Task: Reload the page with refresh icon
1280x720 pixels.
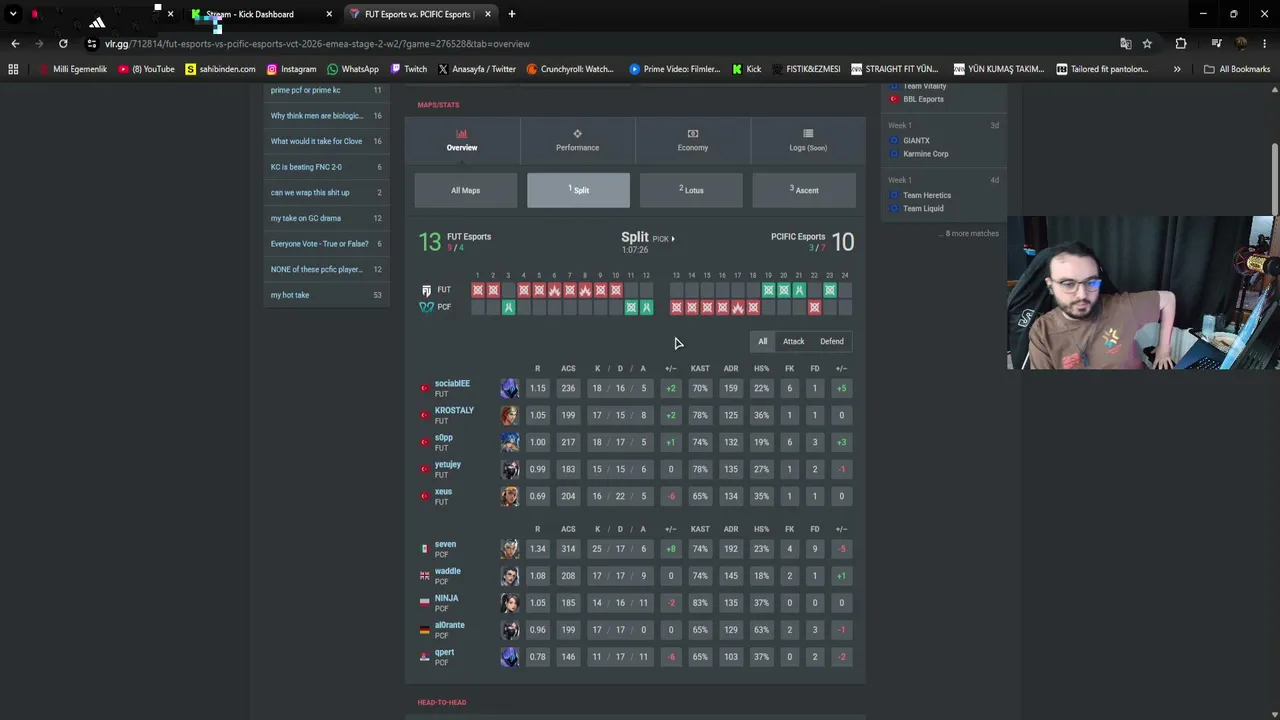Action: [63, 44]
